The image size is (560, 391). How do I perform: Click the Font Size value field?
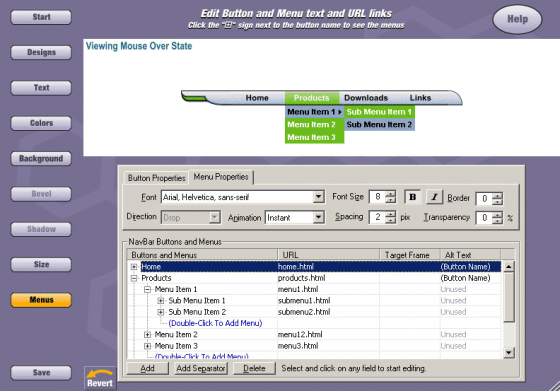point(378,197)
